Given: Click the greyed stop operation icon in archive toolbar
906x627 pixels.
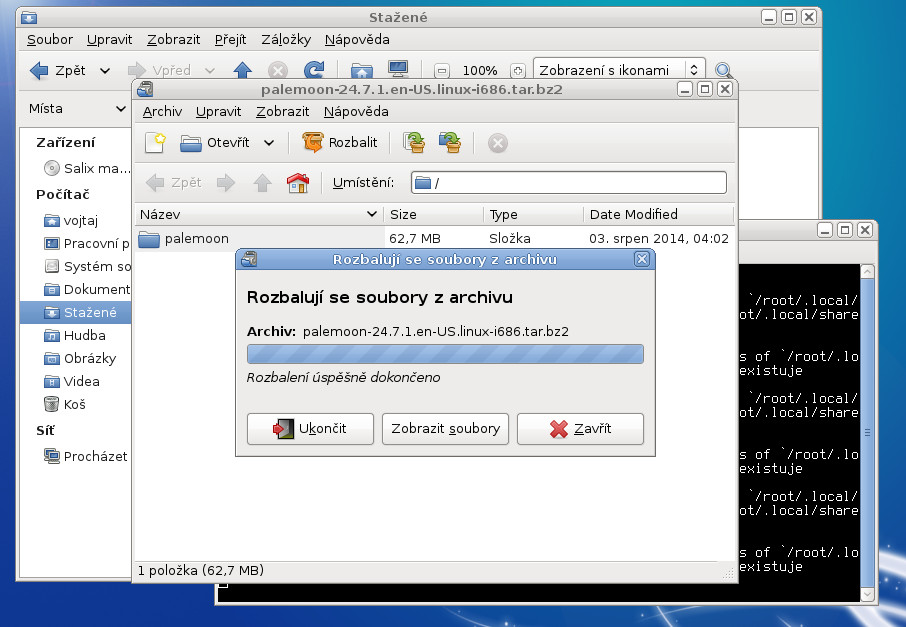Looking at the screenshot, I should [x=497, y=143].
